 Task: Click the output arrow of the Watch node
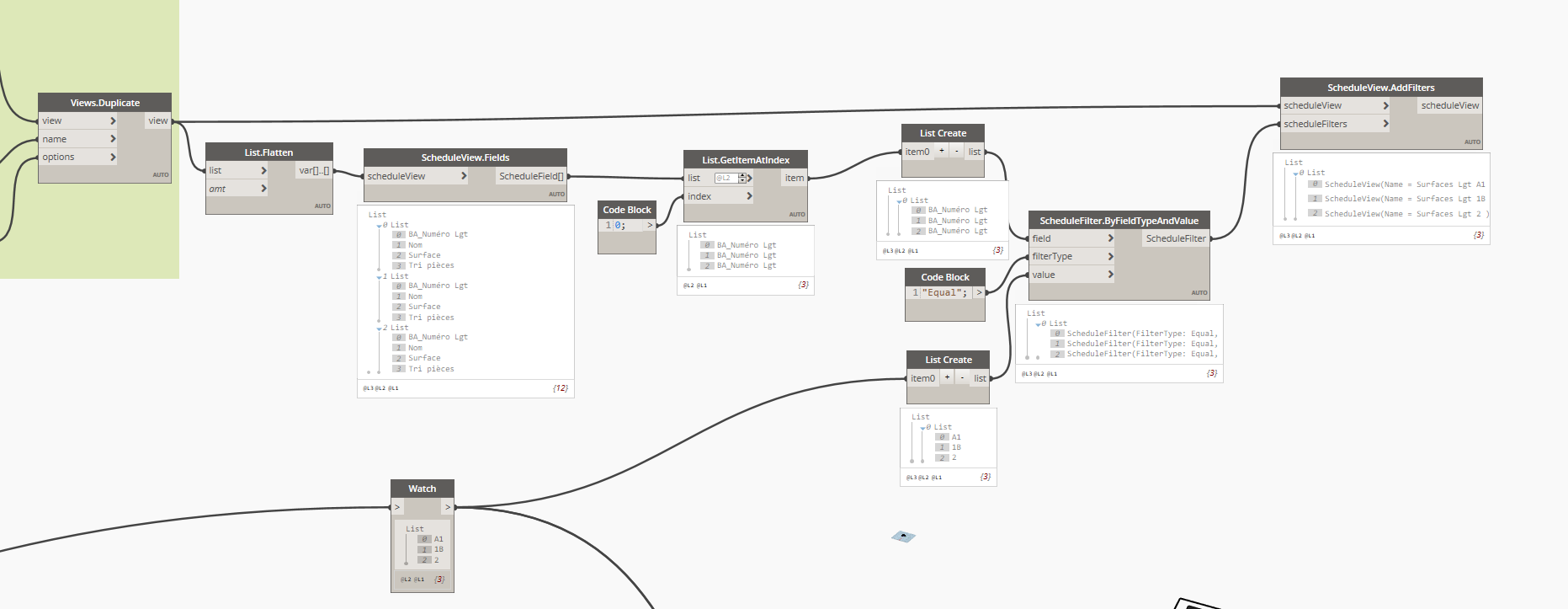tap(448, 507)
